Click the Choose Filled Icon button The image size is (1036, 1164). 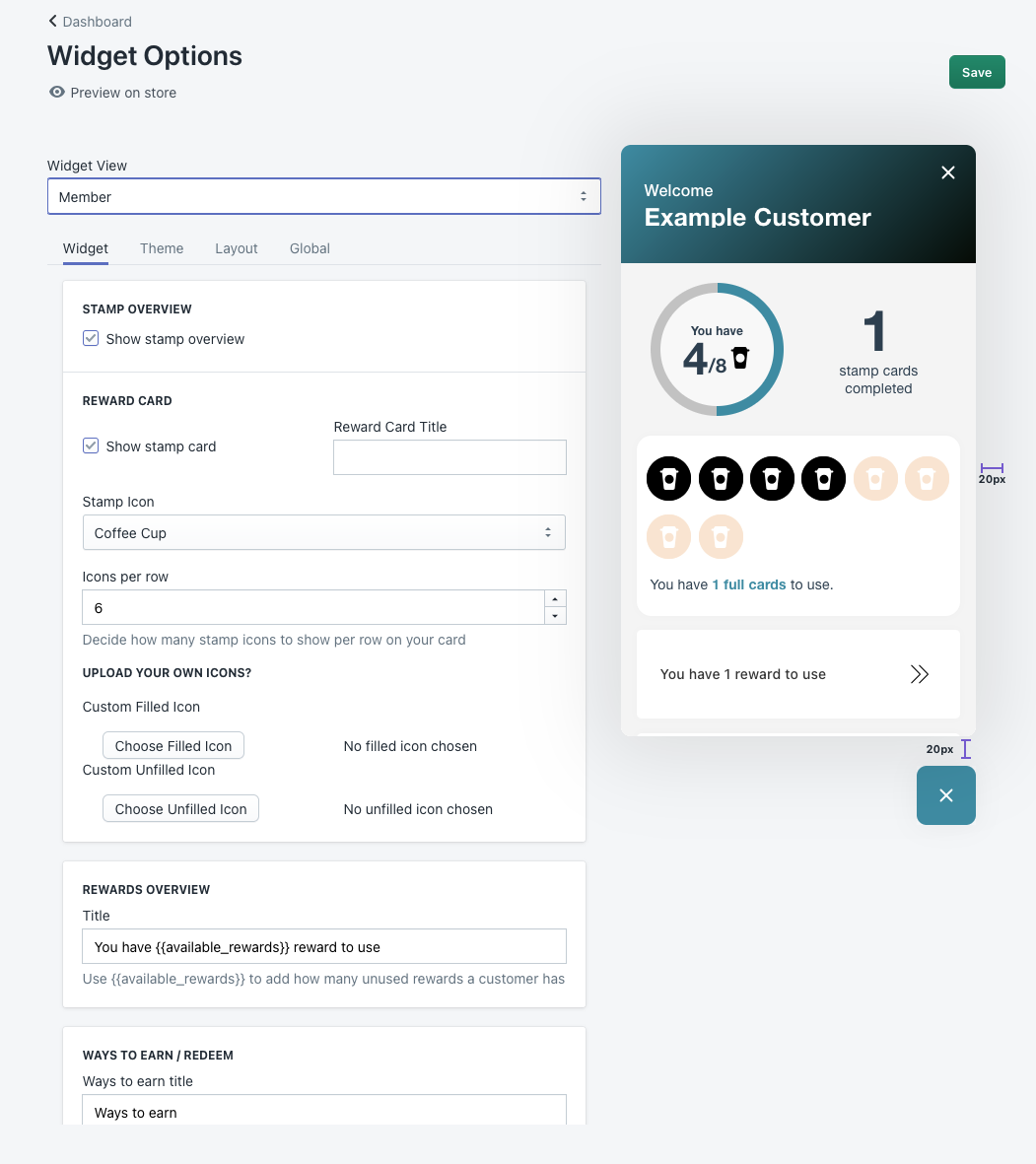tap(173, 746)
